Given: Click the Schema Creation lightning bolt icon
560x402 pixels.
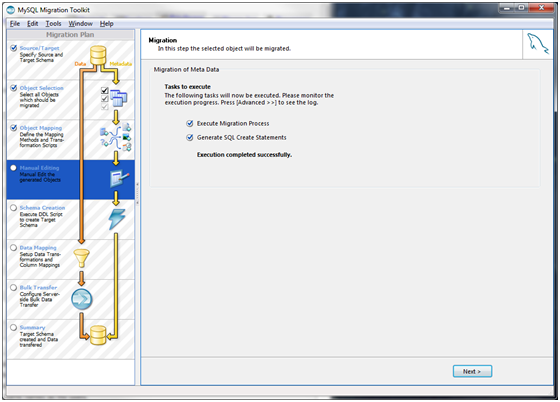Looking at the screenshot, I should pyautogui.click(x=117, y=219).
